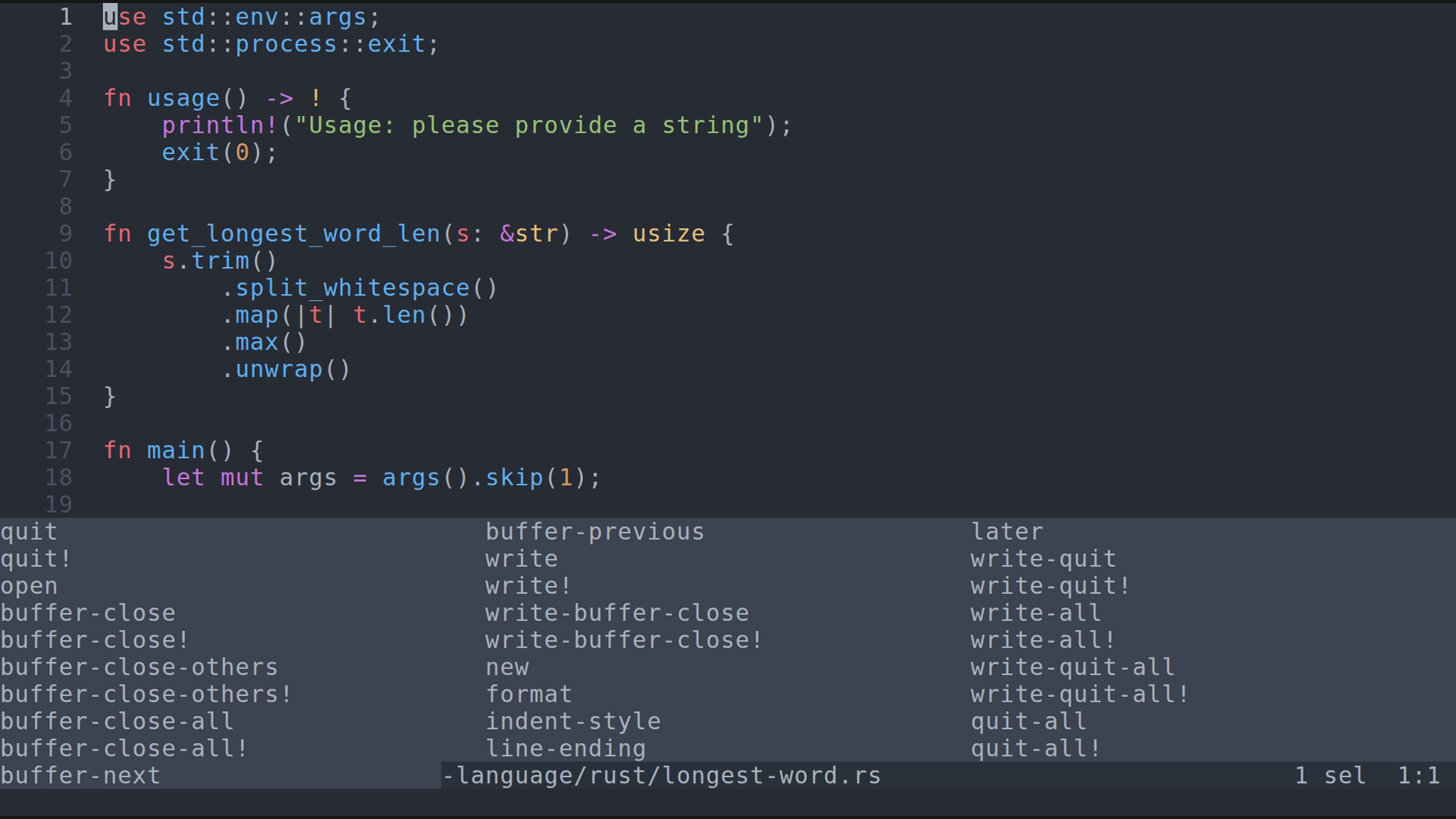Click the 1:1 cursor position indicator
The width and height of the screenshot is (1456, 819).
[1419, 776]
